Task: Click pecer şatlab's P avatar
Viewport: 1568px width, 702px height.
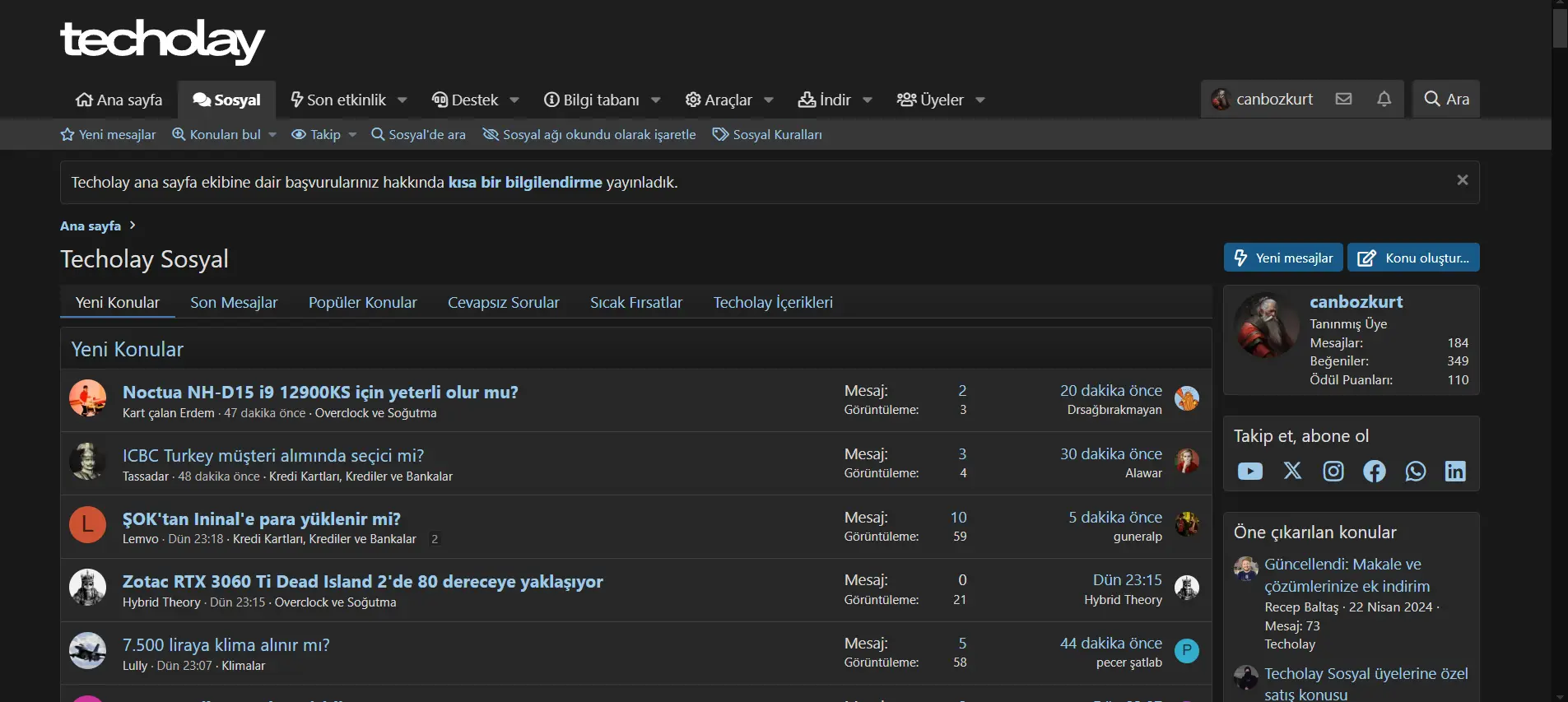Action: pyautogui.click(x=1187, y=651)
